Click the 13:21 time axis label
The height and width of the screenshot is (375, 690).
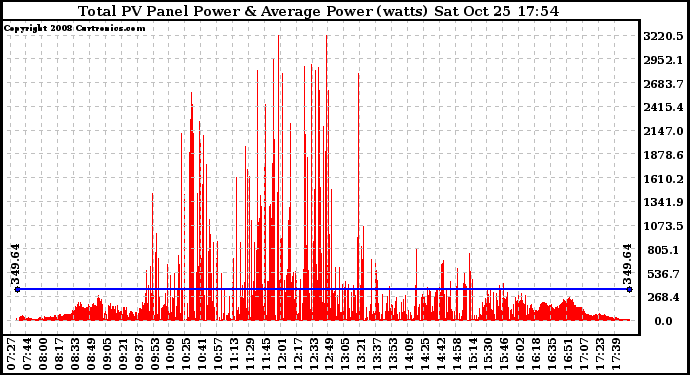pos(361,354)
